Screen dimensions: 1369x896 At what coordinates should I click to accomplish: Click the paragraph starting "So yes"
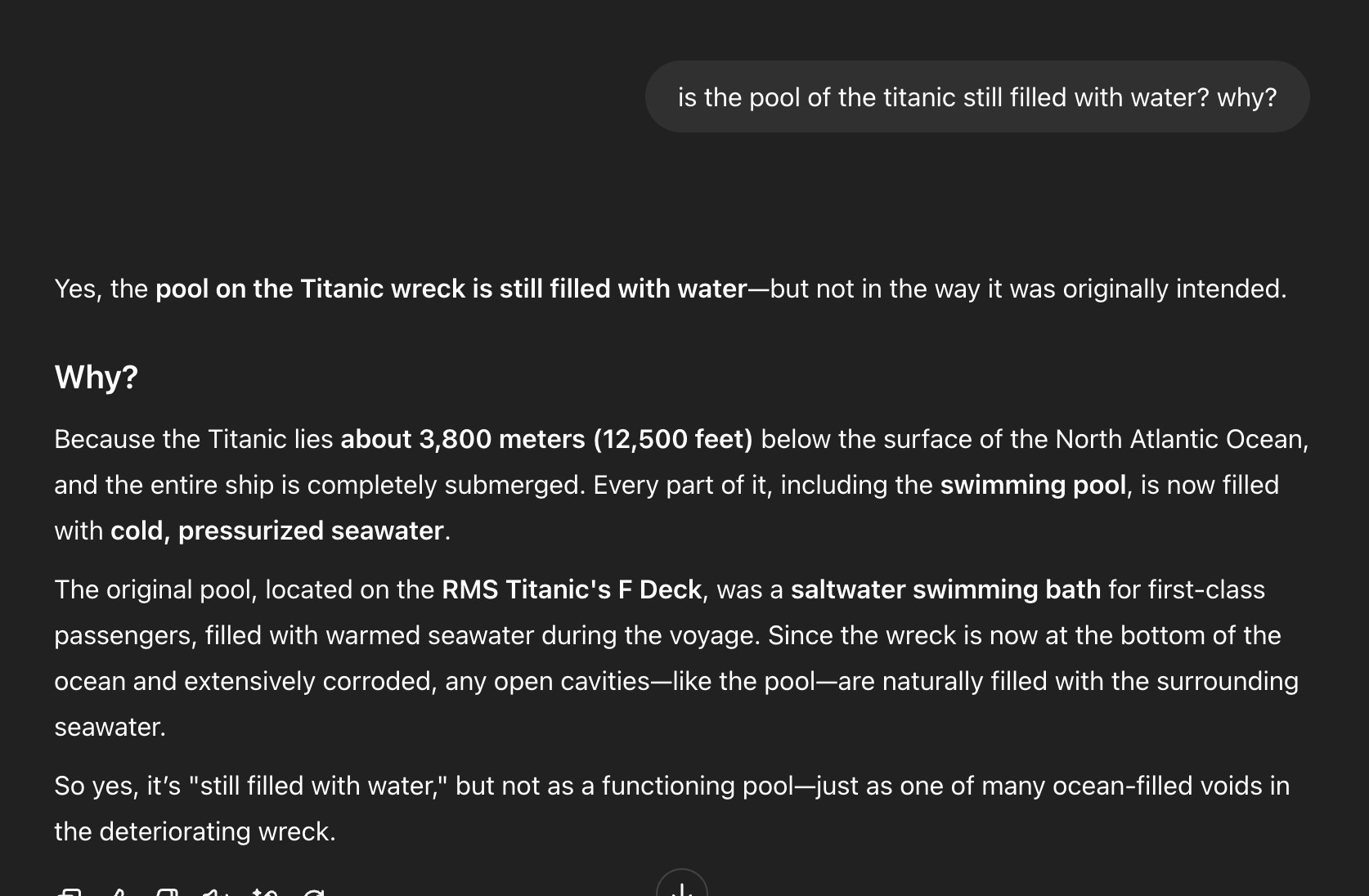click(671, 809)
